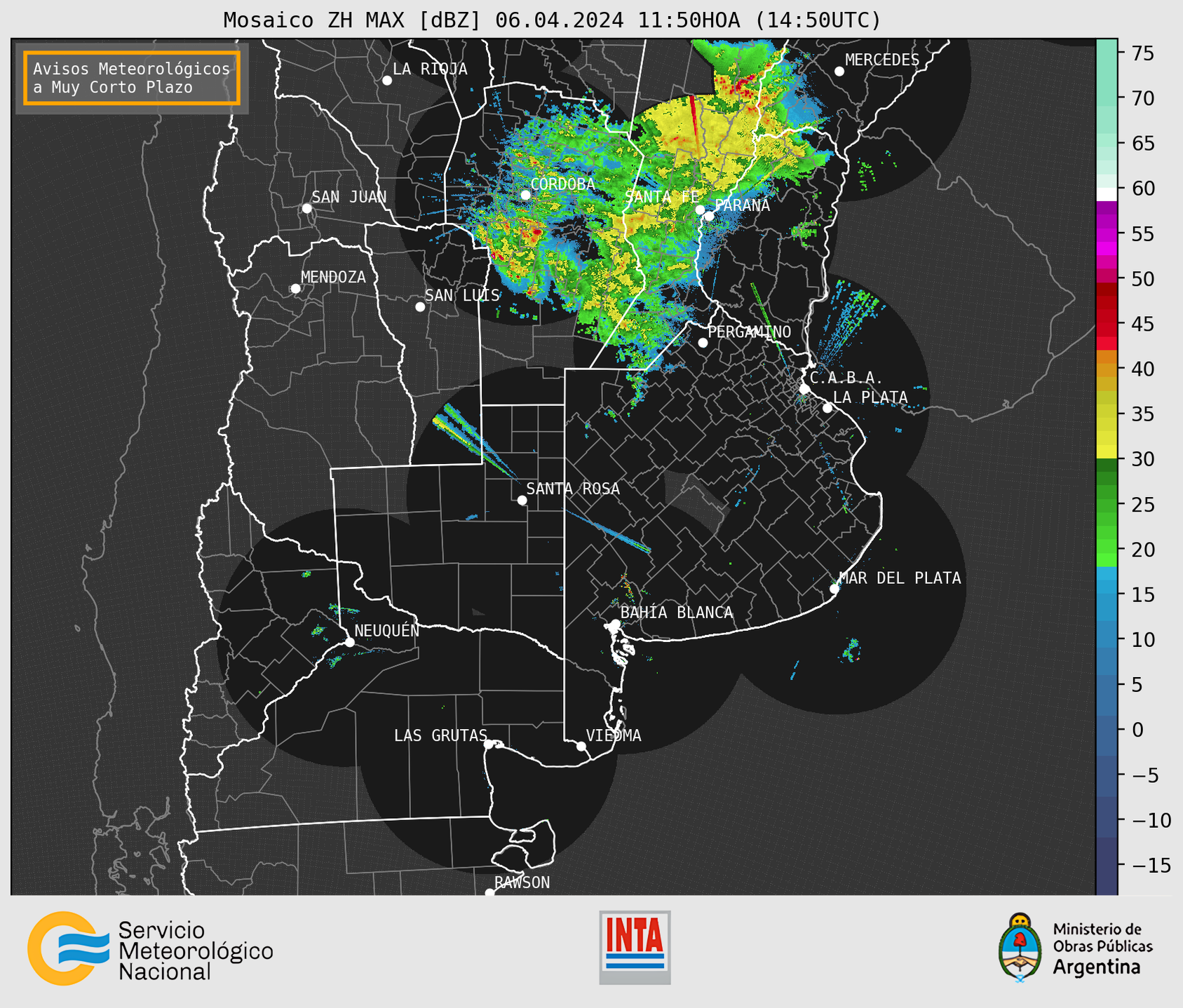Click the green 25 dBZ color band
1183x1008 pixels.
[1107, 504]
